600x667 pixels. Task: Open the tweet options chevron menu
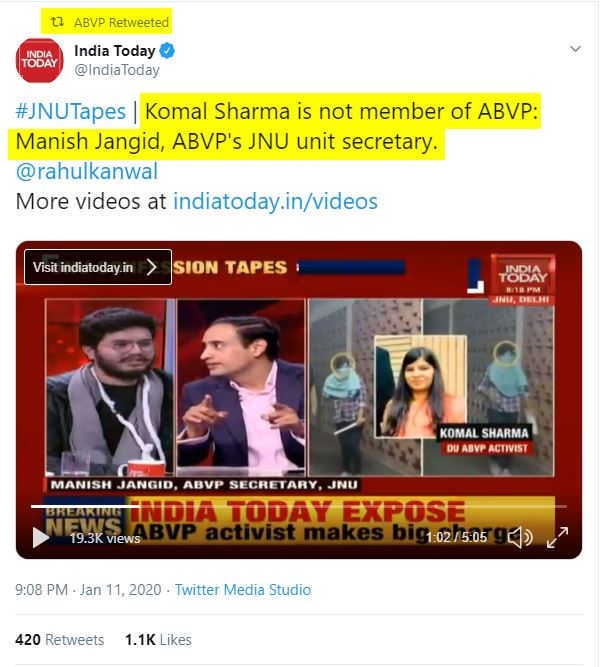pos(575,48)
